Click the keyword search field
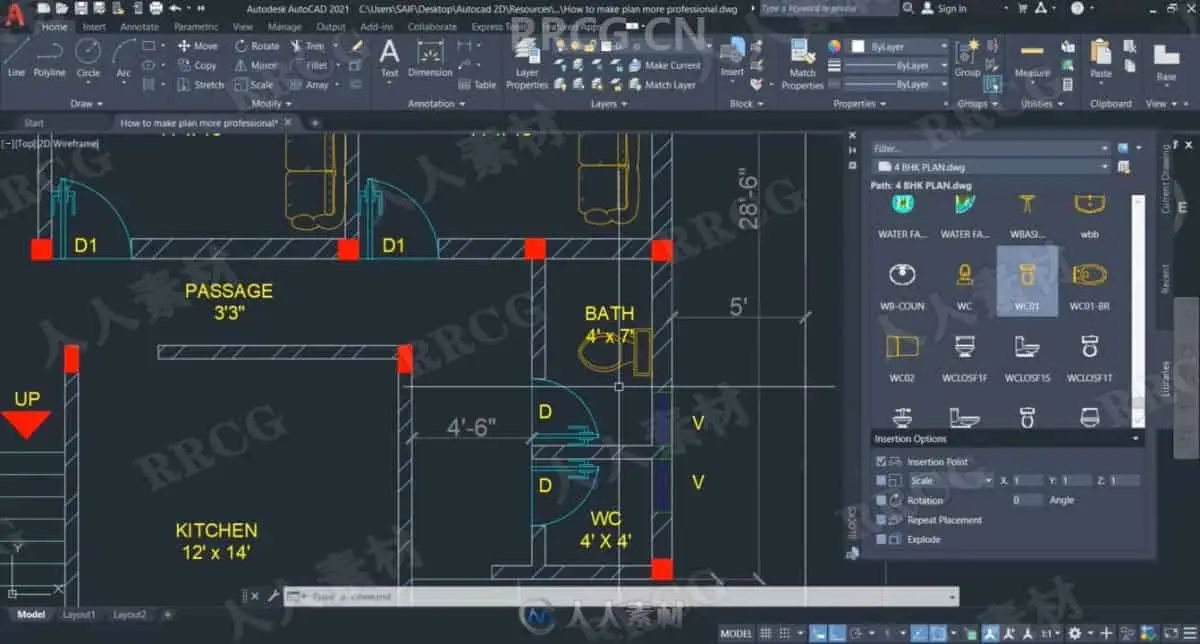 (828, 8)
